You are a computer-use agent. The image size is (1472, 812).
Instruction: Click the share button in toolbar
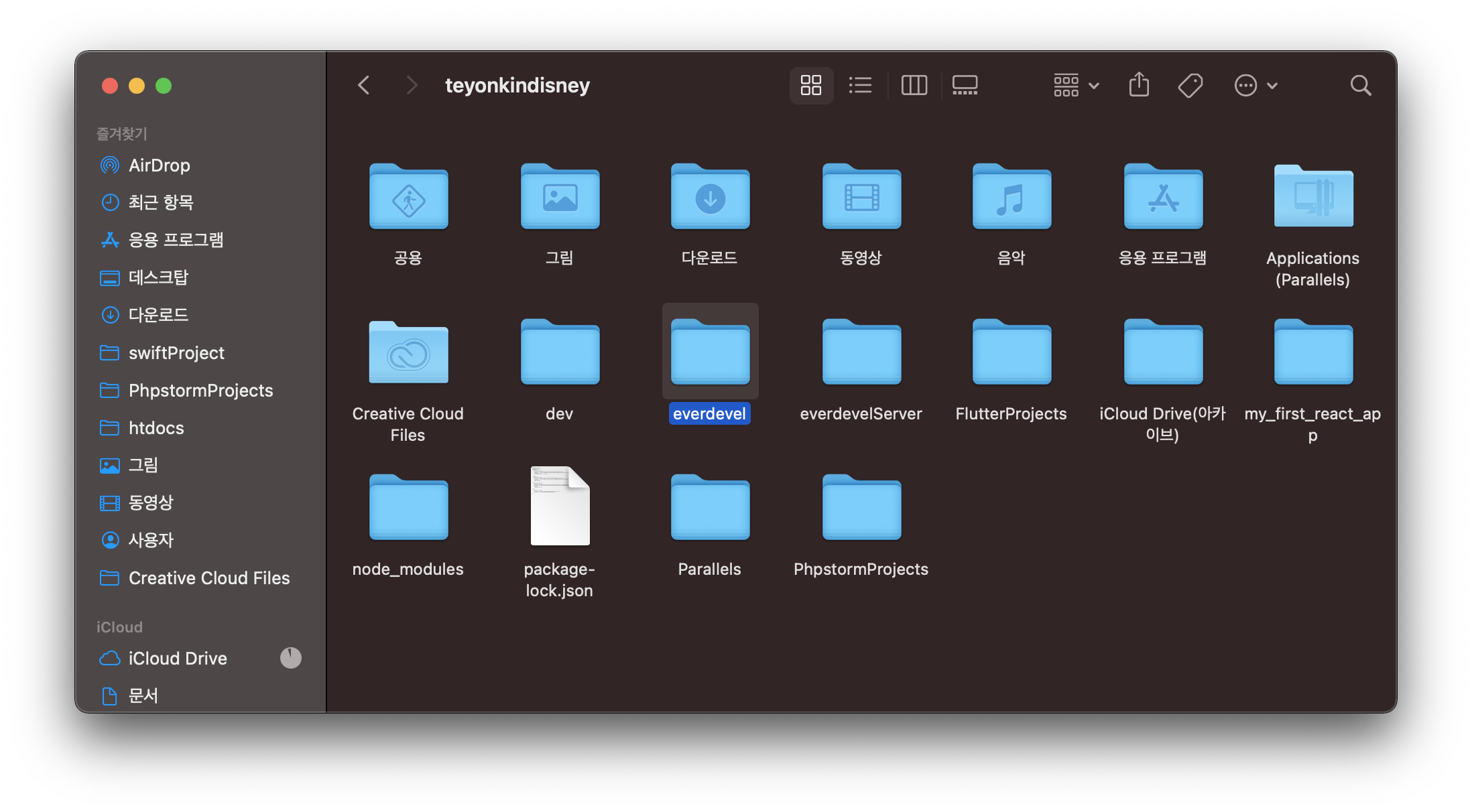coord(1138,85)
